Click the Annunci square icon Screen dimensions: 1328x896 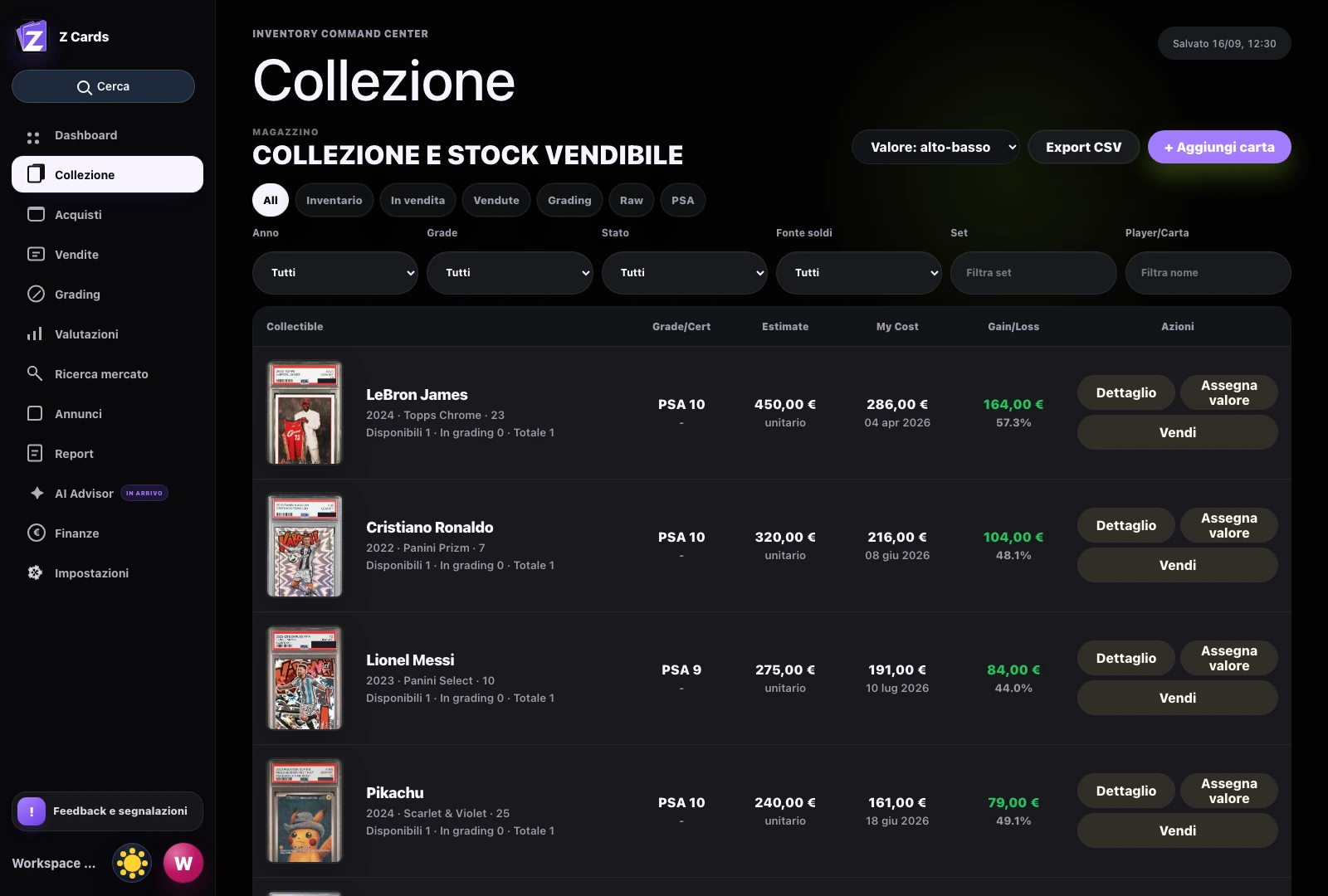(x=35, y=413)
